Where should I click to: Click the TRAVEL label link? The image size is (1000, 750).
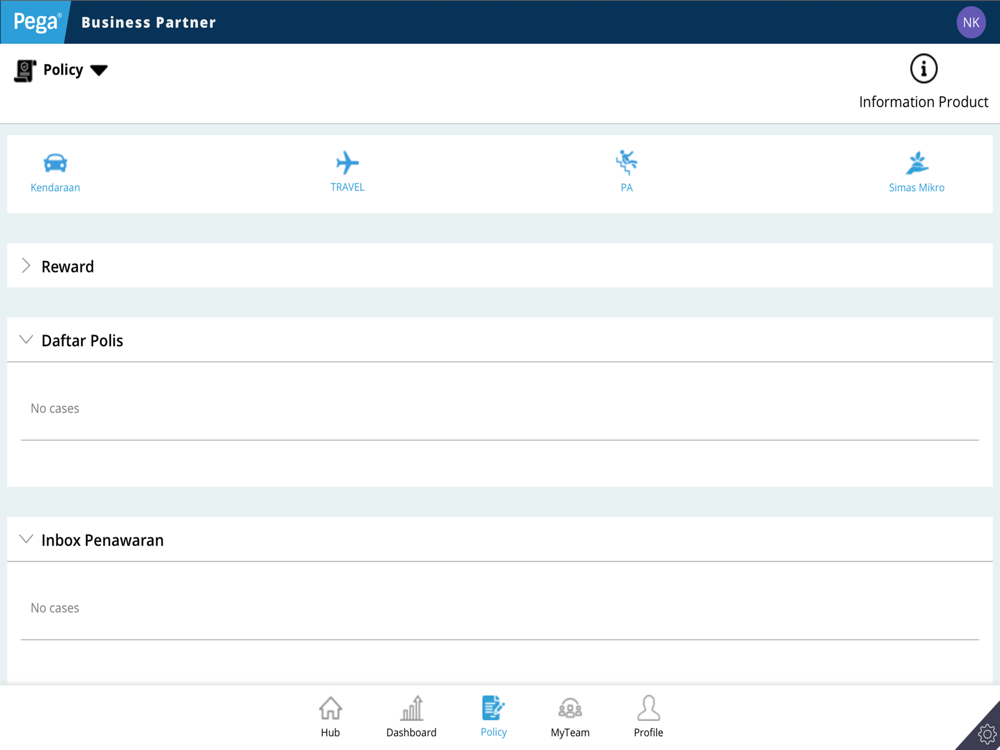tap(348, 187)
